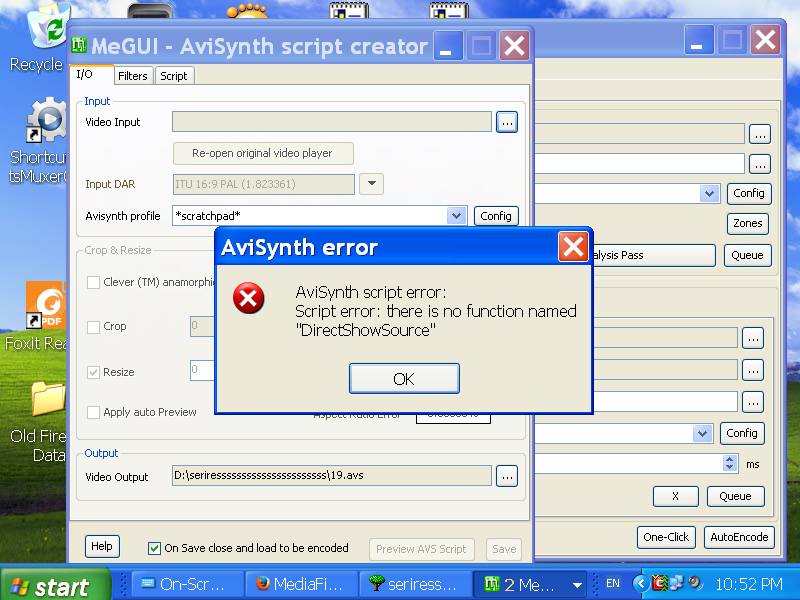Click the 10:52 PM clock
The height and width of the screenshot is (600, 800).
(x=749, y=584)
